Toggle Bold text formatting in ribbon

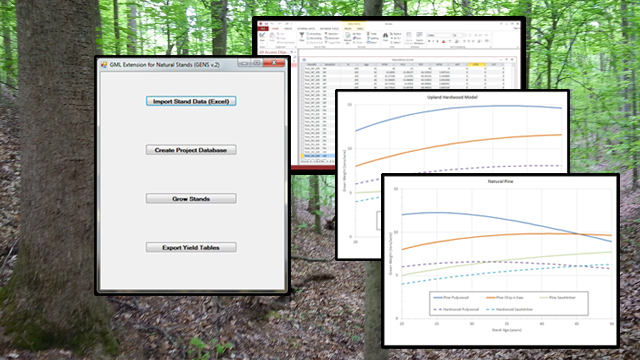click(x=429, y=41)
